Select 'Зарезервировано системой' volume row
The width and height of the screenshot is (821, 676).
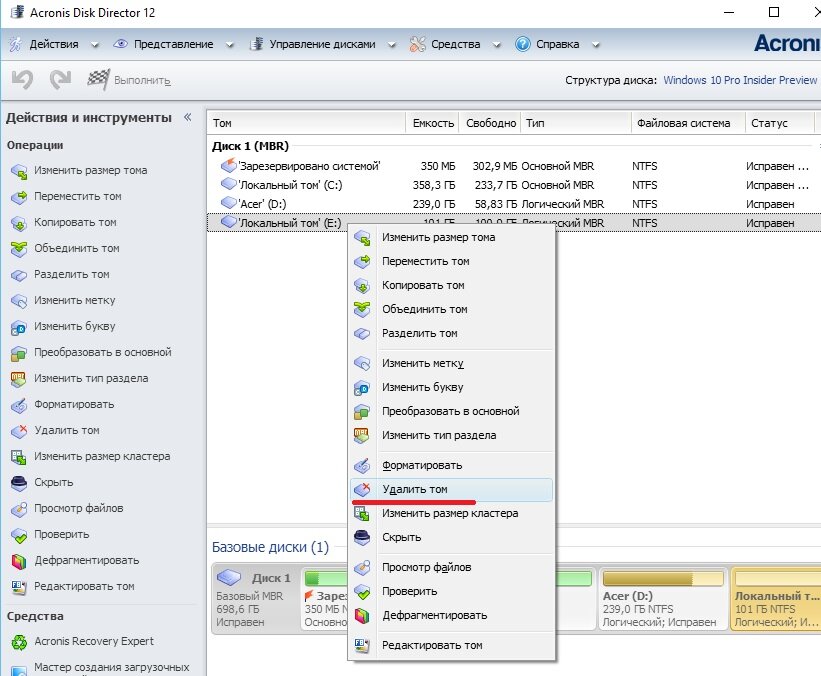coord(514,167)
